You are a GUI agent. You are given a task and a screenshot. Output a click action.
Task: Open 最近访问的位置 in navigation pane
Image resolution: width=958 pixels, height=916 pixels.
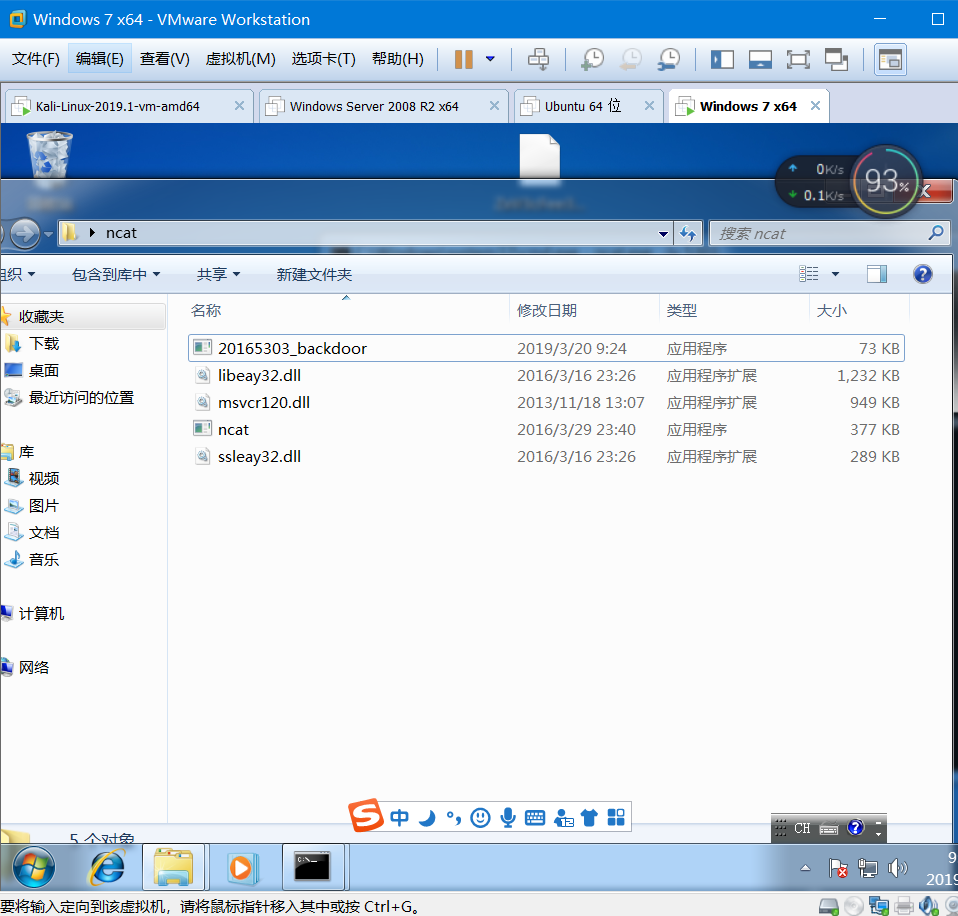pos(81,398)
